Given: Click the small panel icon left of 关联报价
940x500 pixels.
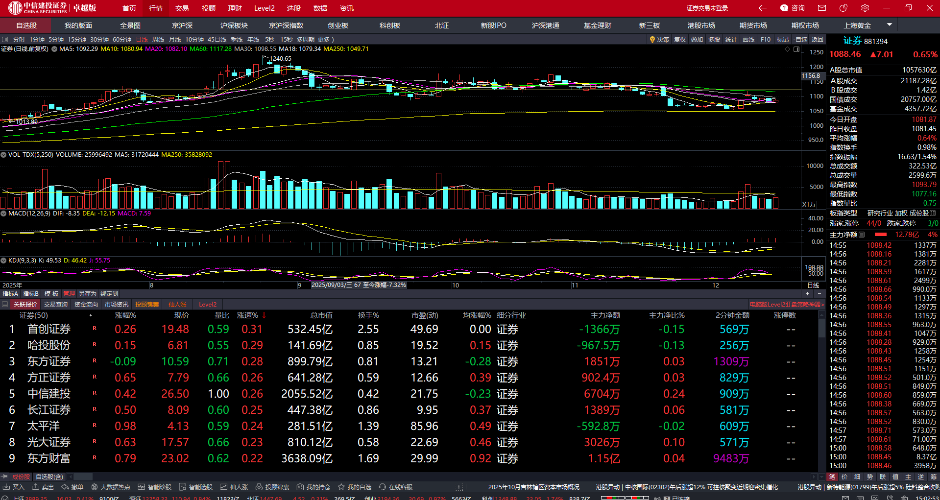Looking at the screenshot, I should [5, 305].
